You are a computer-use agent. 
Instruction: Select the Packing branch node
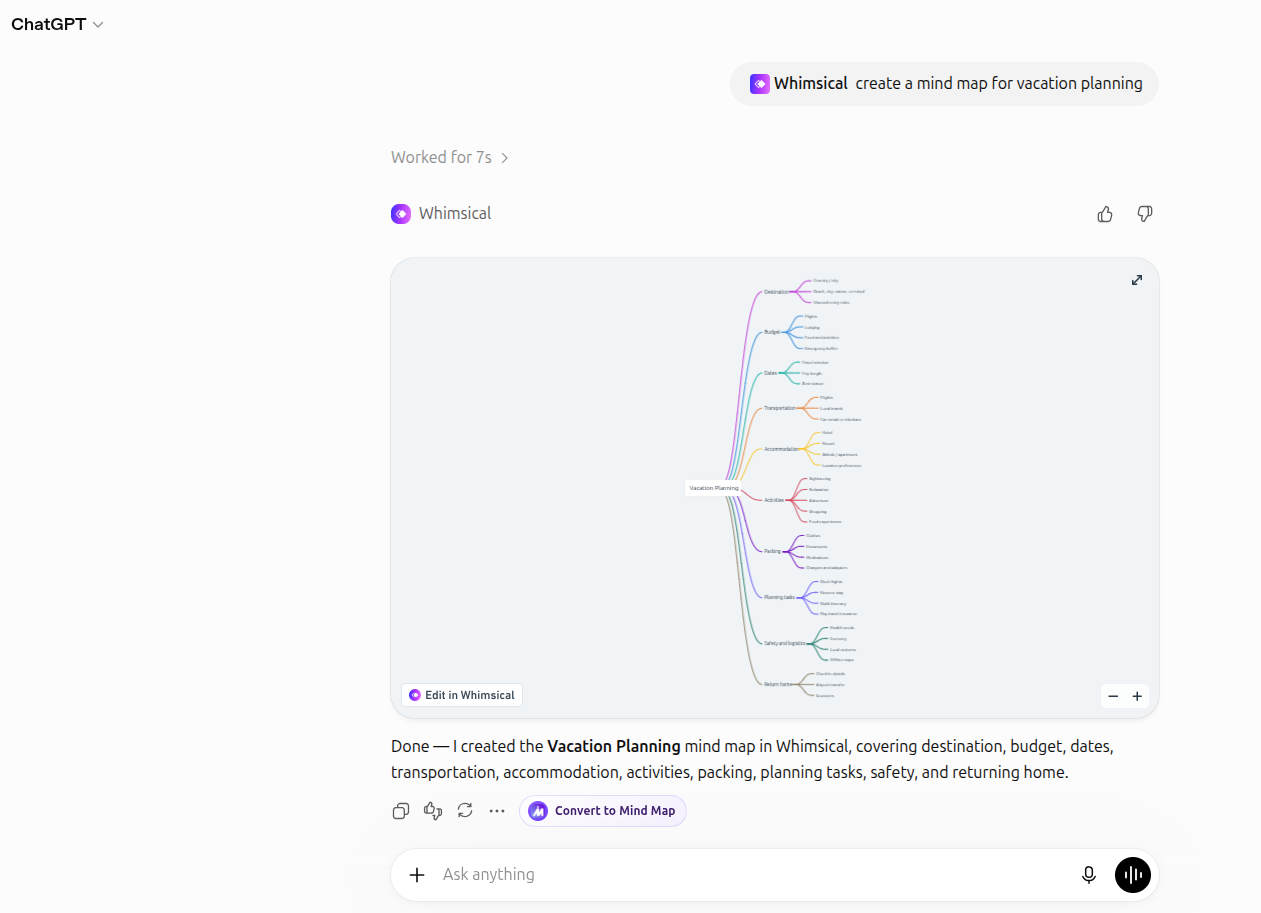click(772, 551)
